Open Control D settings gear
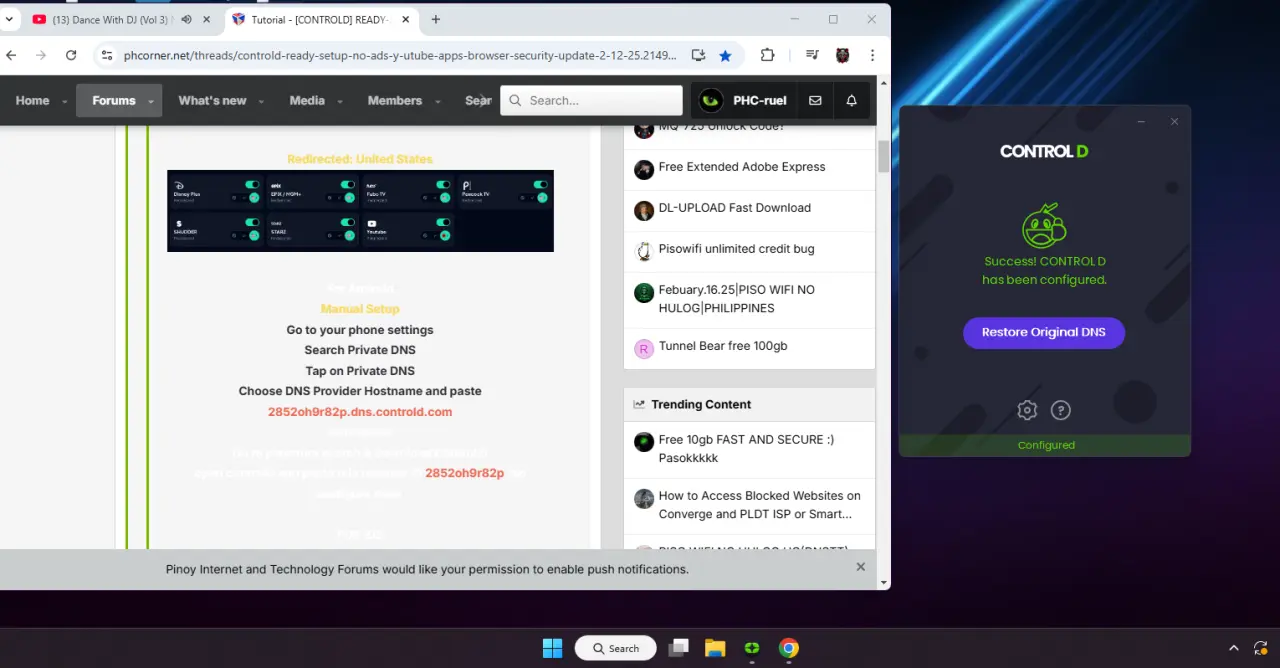The width and height of the screenshot is (1280, 668). coord(1027,410)
